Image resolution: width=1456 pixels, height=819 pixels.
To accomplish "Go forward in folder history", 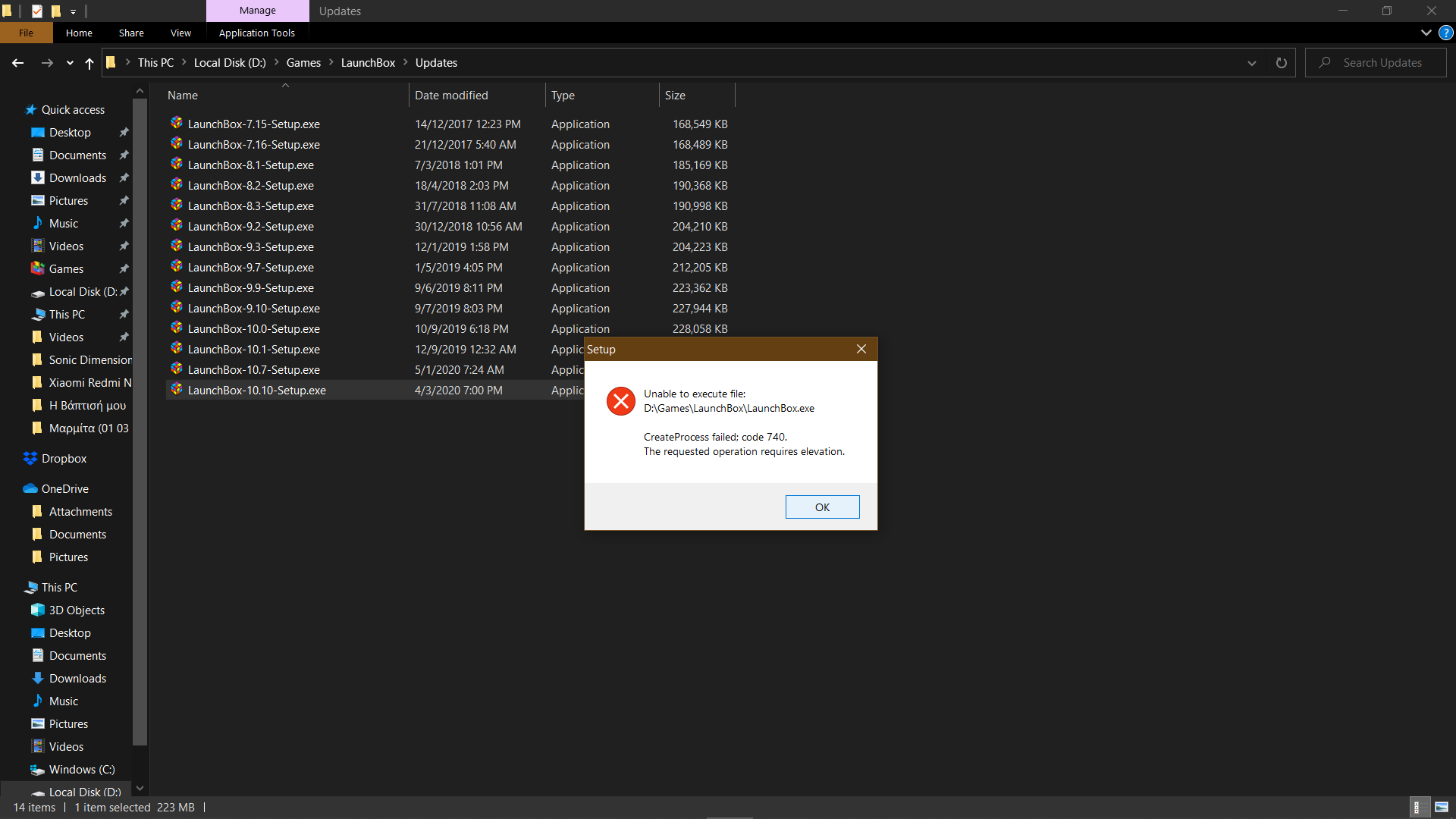I will coord(47,63).
